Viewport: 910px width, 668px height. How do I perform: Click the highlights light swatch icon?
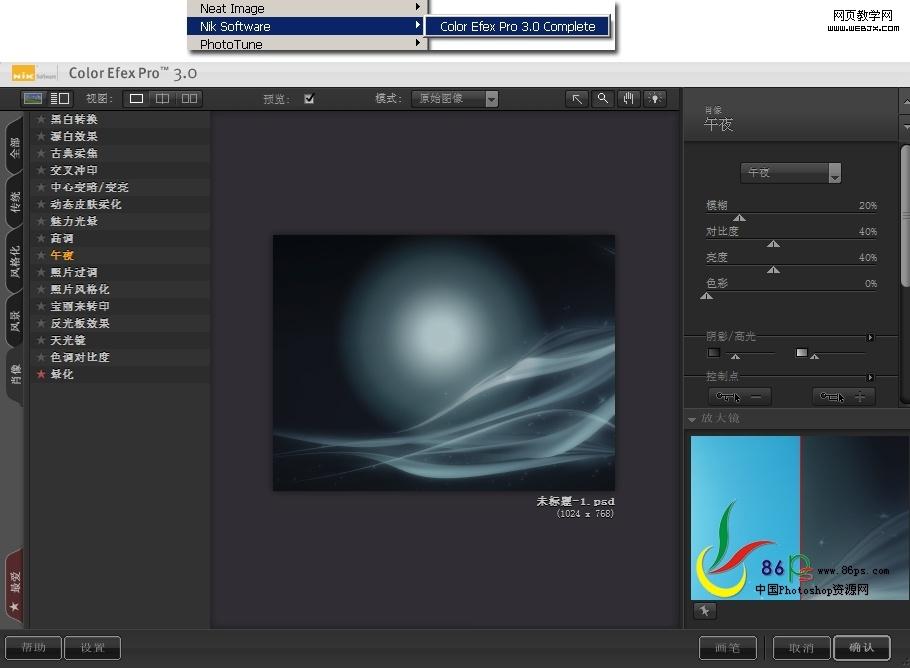[801, 352]
